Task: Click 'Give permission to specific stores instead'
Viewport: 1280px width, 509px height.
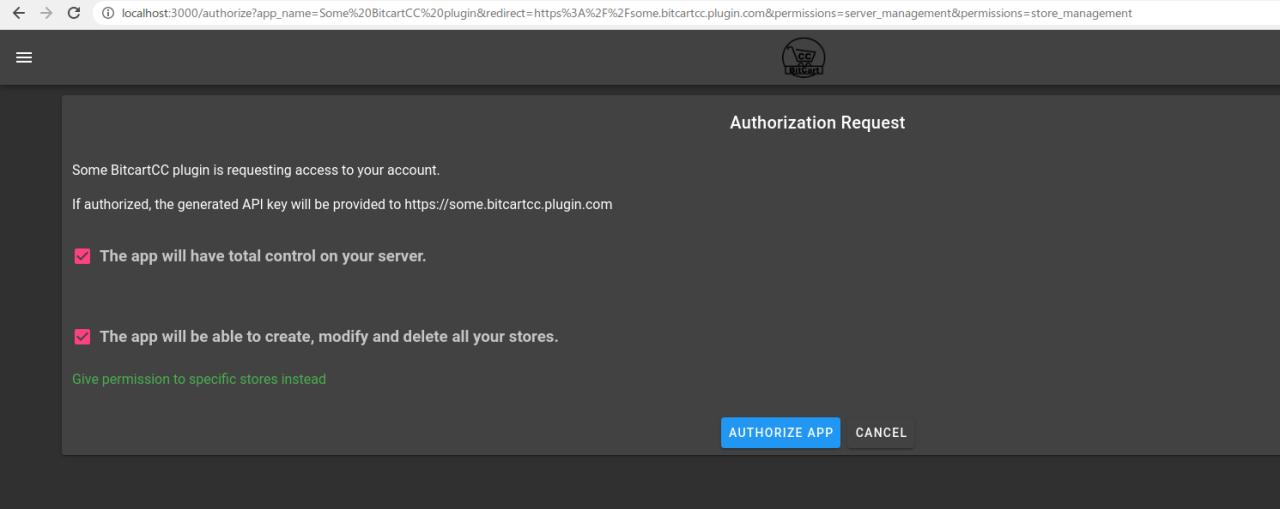Action: pos(199,379)
